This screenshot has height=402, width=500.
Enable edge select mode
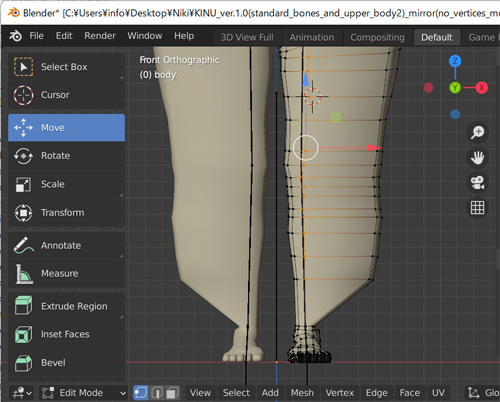point(156,393)
